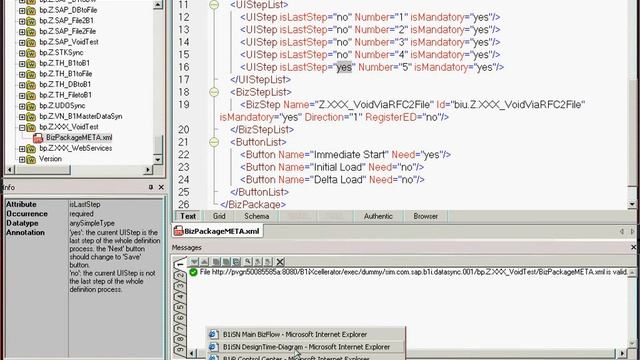The height and width of the screenshot is (360, 640).
Task: Click the folder icon of bp.Z.TH_B1toB1
Action: 31,63
